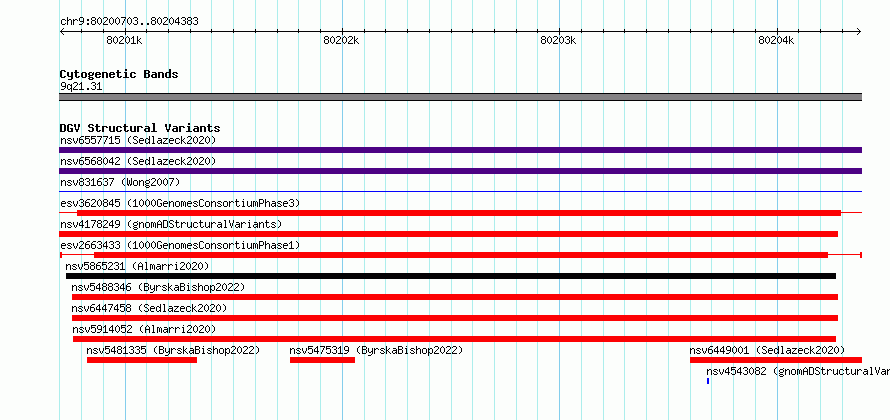Viewport: 890px width, 420px height.
Task: Open nsv4178249 (gnomADStructuralVariants) label
Action: pos(171,224)
